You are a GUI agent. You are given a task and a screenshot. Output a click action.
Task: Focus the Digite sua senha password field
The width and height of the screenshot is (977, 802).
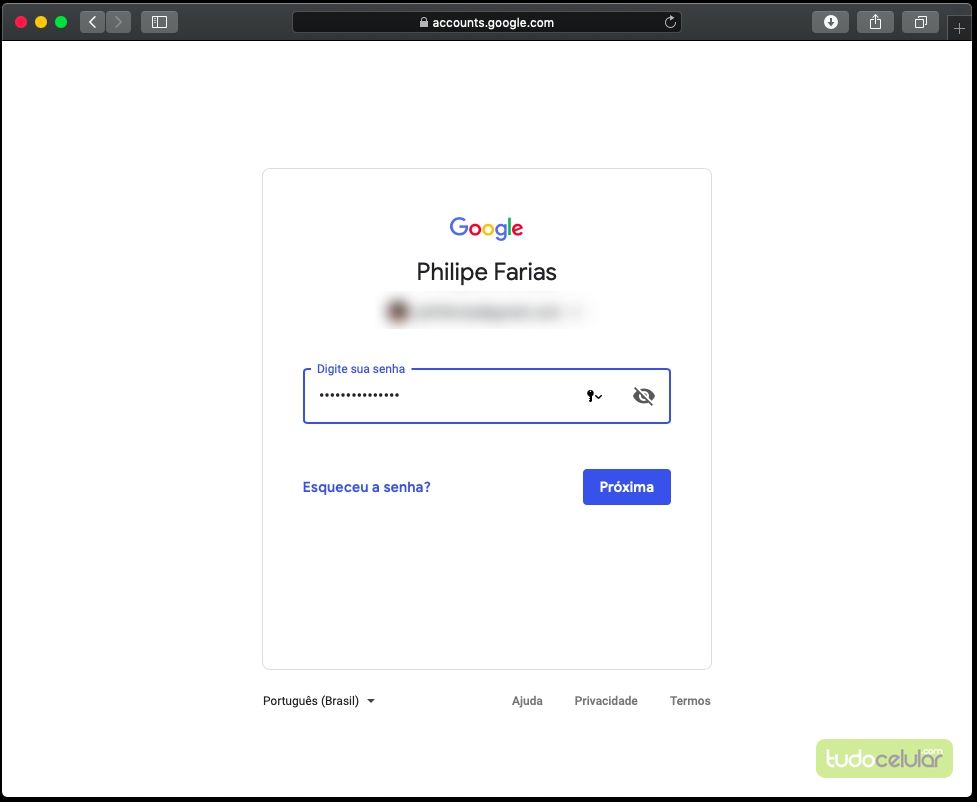[x=445, y=396]
